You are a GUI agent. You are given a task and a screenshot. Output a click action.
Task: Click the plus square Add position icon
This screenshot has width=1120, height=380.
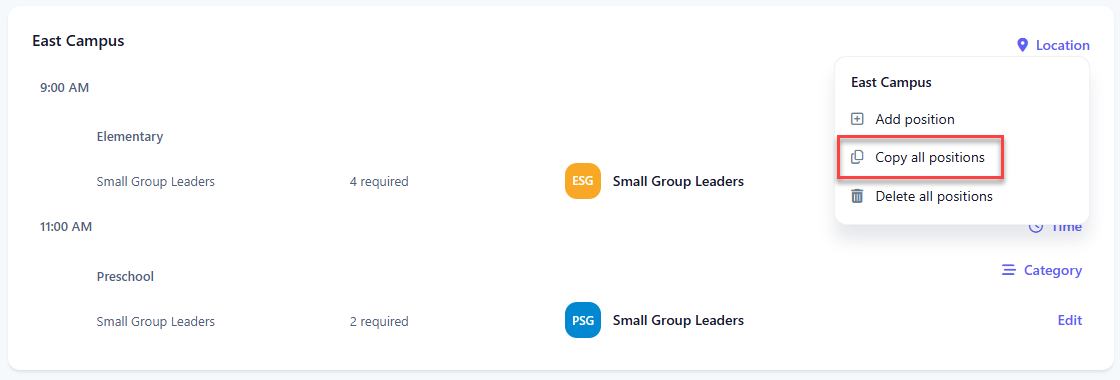point(858,119)
